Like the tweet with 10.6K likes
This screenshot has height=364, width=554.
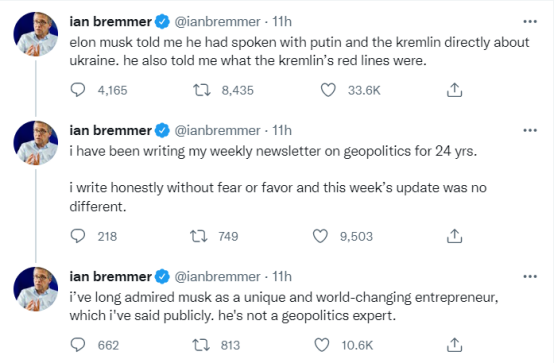[x=322, y=345]
